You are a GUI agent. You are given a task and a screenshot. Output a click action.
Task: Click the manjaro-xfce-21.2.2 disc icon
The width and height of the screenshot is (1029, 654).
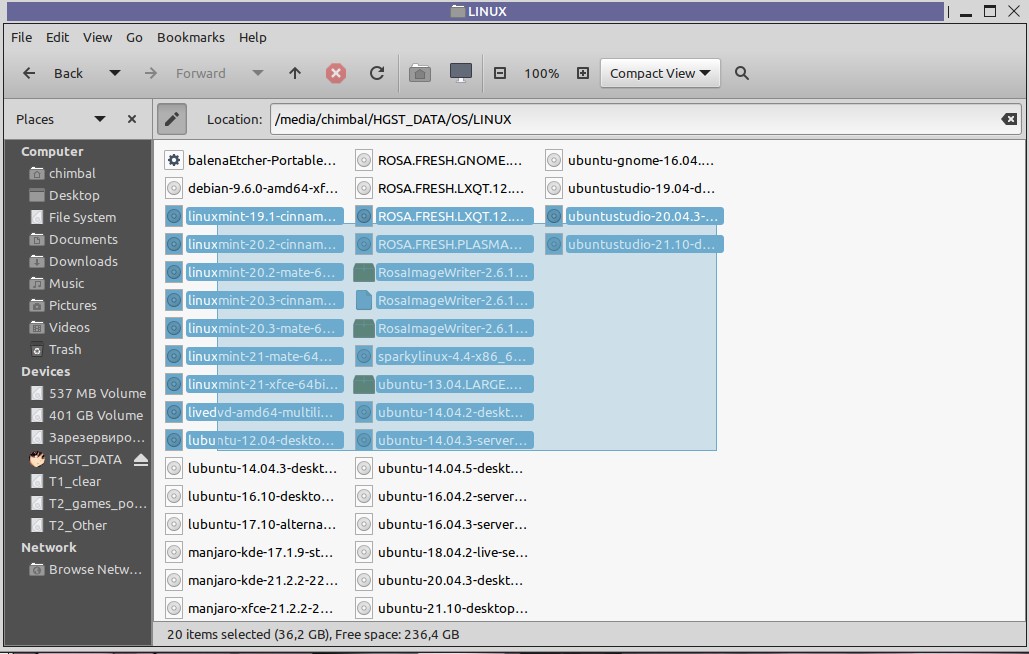tap(173, 609)
